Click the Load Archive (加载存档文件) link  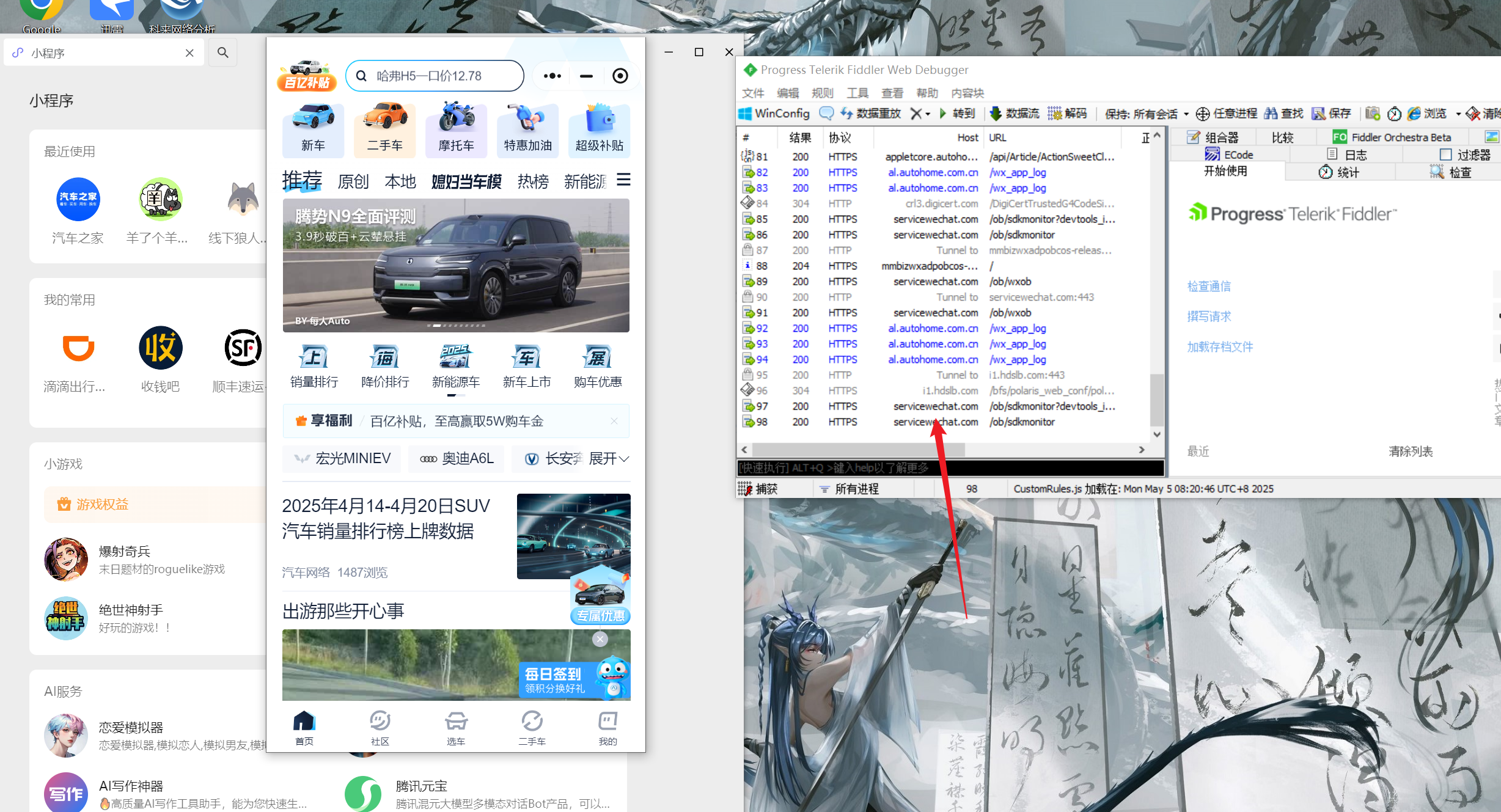click(x=1220, y=347)
